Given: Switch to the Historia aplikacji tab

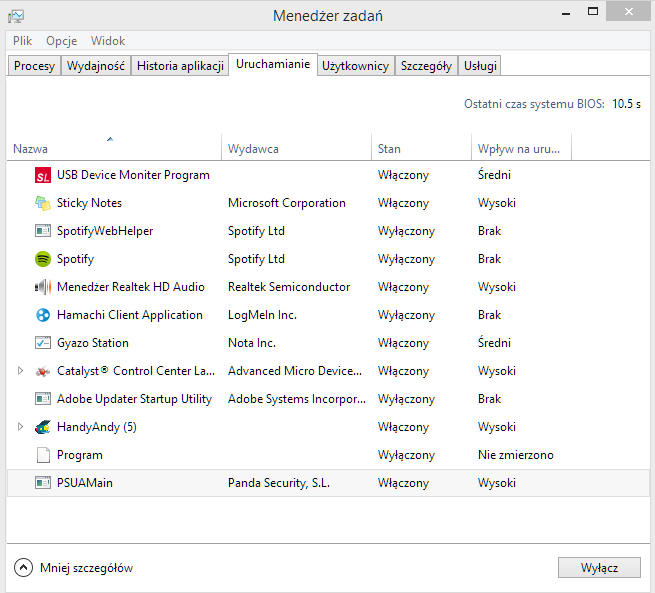Looking at the screenshot, I should click(x=180, y=66).
